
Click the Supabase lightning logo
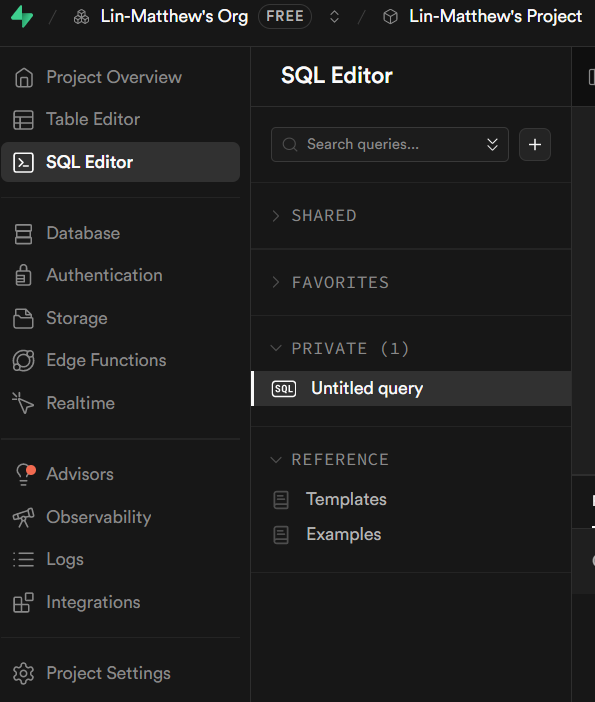pos(22,17)
